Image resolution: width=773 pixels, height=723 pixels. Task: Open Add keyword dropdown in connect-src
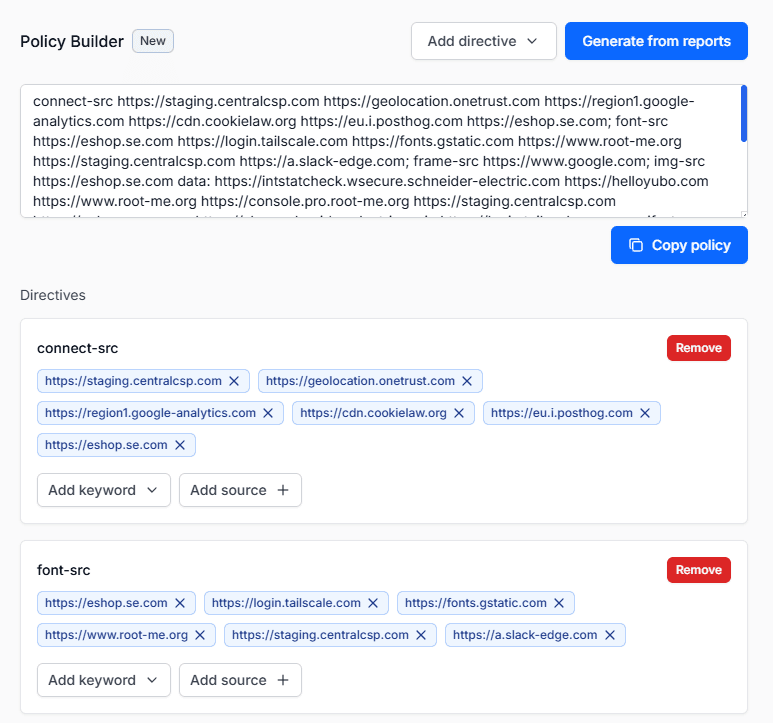pos(104,490)
